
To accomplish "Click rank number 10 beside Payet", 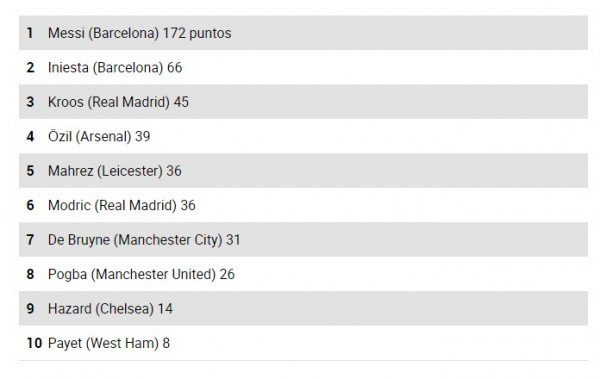I will pos(34,343).
